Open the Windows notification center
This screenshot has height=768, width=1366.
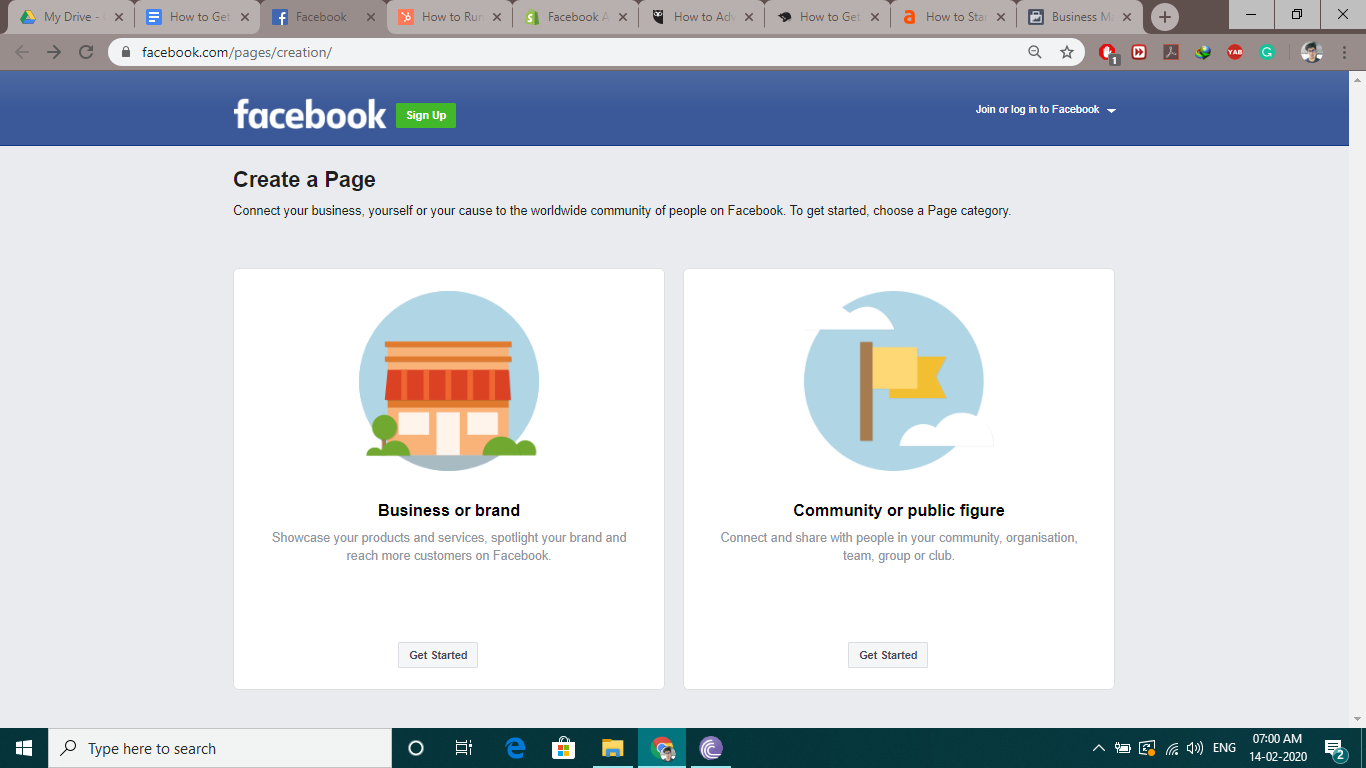coord(1334,748)
